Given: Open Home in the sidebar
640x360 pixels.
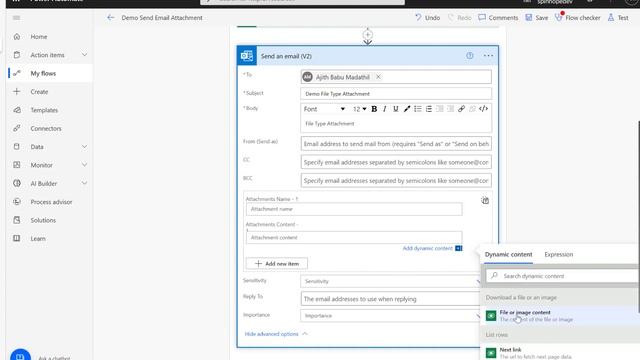Looking at the screenshot, I should click(39, 37).
